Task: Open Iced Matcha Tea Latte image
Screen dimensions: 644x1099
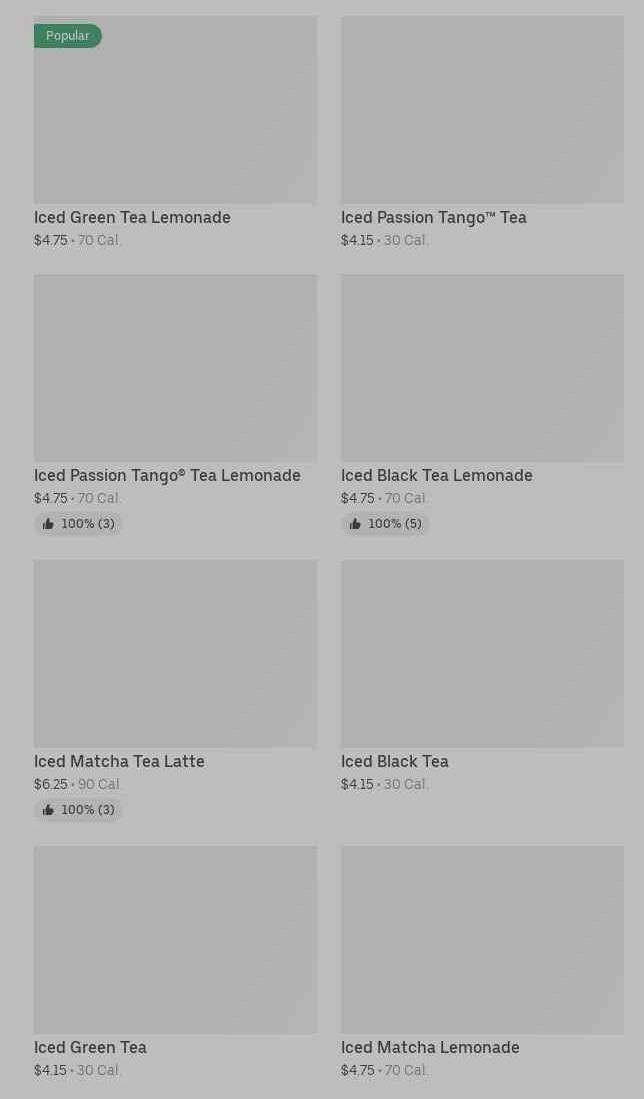Action: tap(175, 654)
